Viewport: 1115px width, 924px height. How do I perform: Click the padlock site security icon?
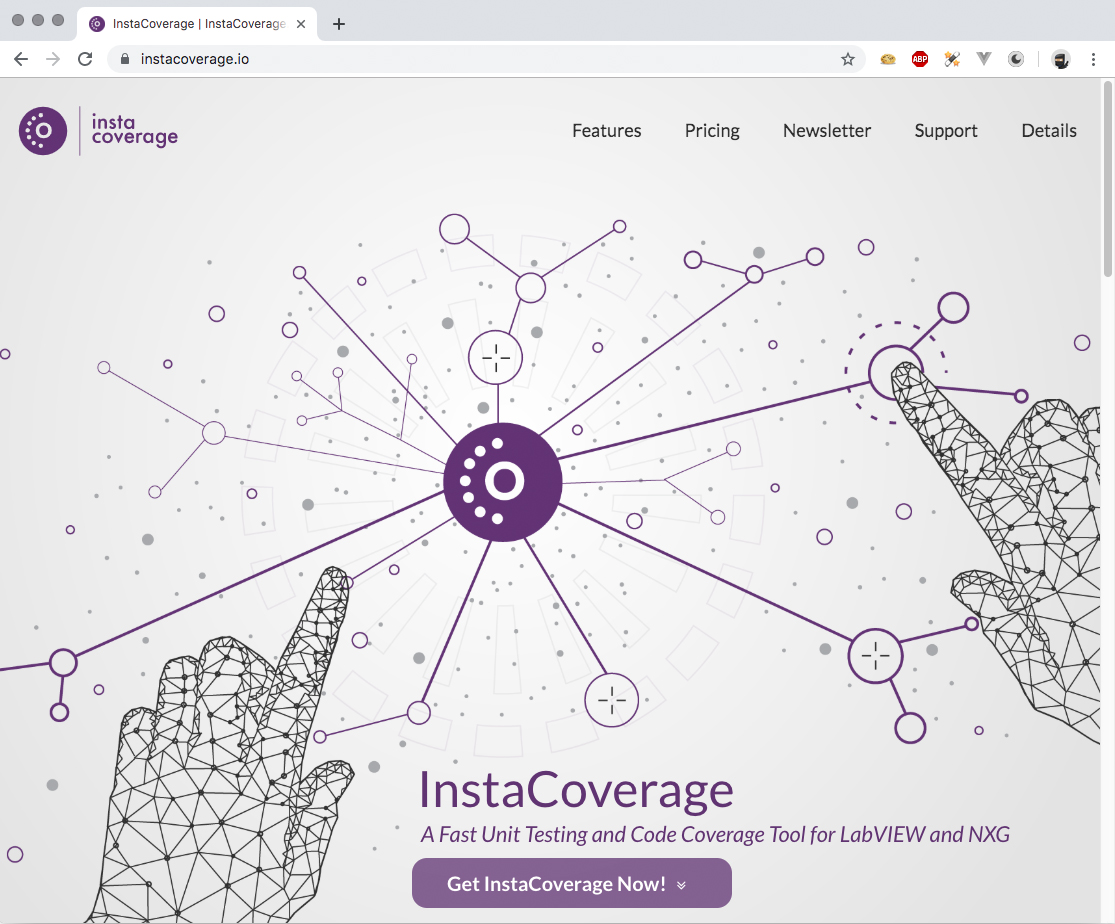[124, 59]
